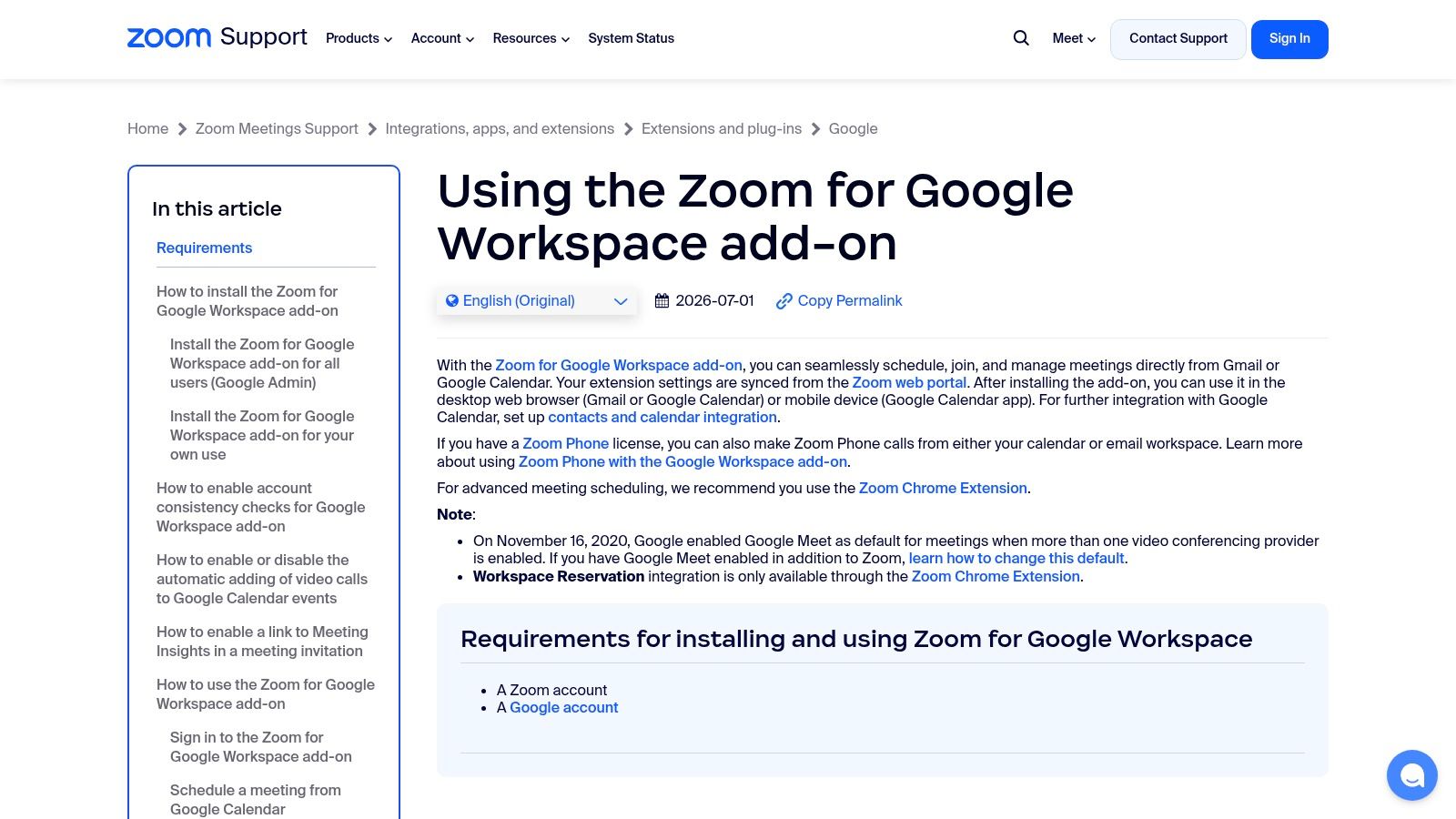Expand the Products menu
The width and height of the screenshot is (1456, 819).
(359, 38)
